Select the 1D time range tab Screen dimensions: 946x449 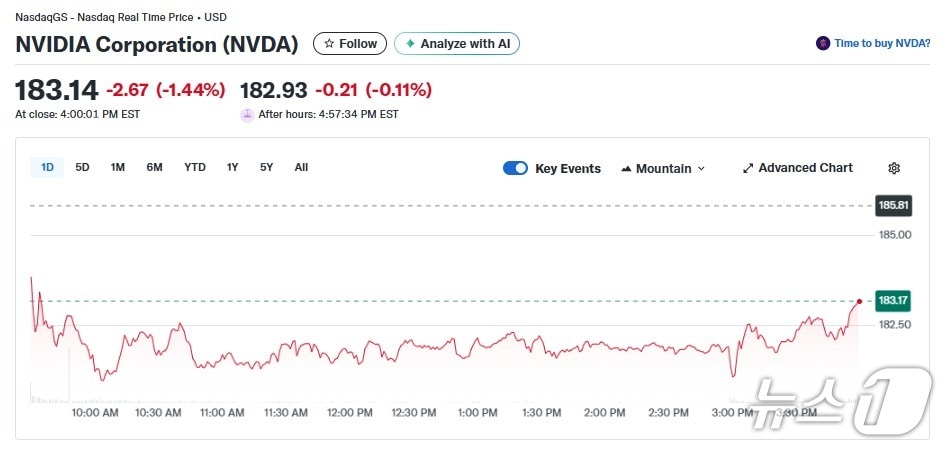[47, 167]
